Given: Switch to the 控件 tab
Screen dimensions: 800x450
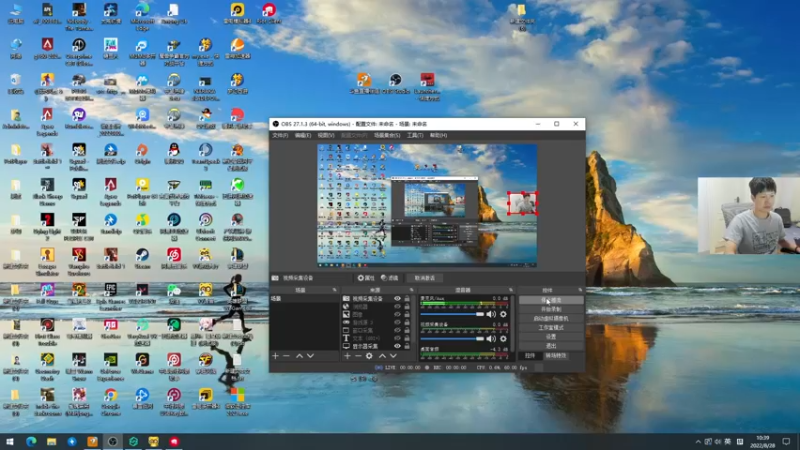Looking at the screenshot, I should pyautogui.click(x=530, y=356).
